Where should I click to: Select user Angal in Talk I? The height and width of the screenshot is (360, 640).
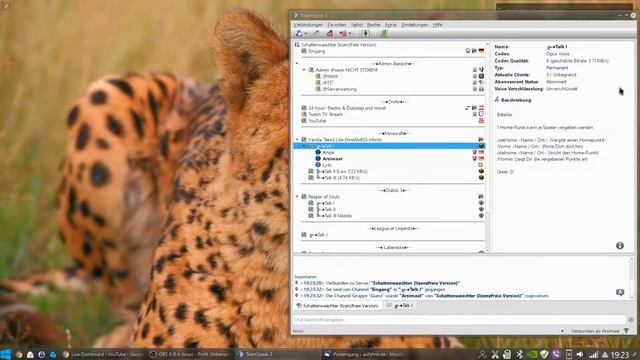click(329, 153)
